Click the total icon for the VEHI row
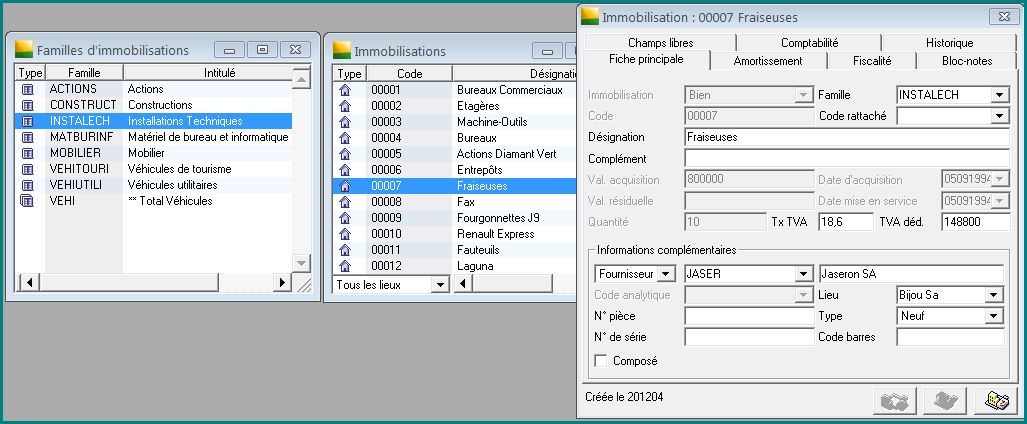The width and height of the screenshot is (1027, 424). pos(28,201)
